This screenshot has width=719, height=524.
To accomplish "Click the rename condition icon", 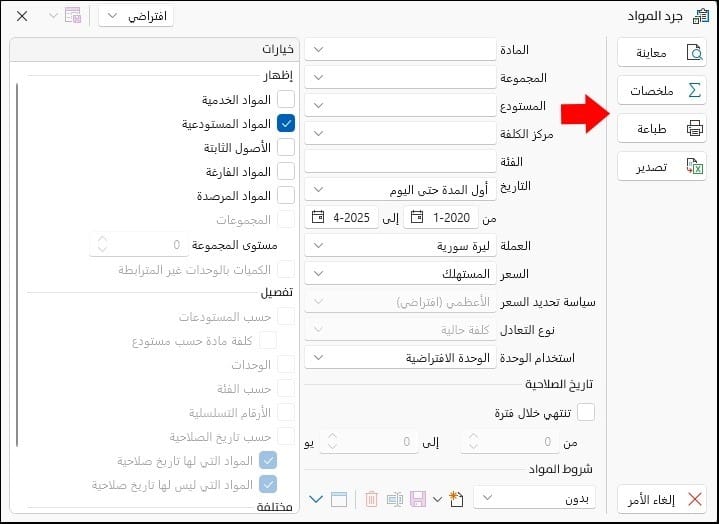I will [x=394, y=499].
